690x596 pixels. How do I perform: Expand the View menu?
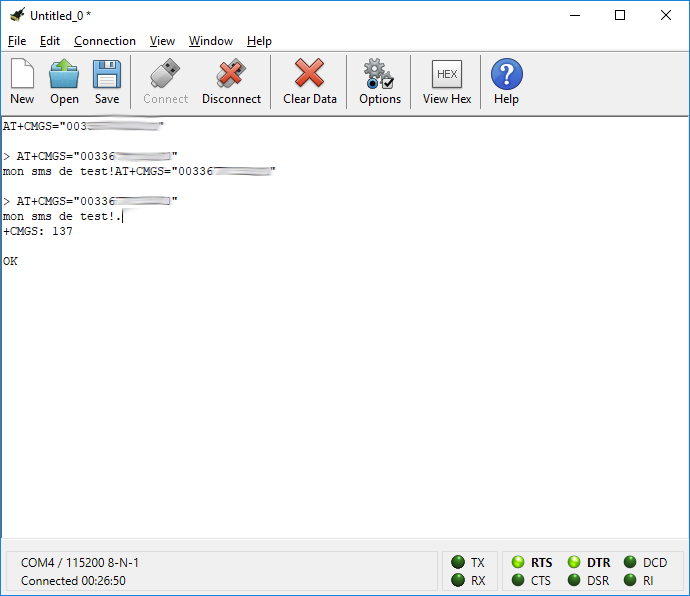point(162,41)
